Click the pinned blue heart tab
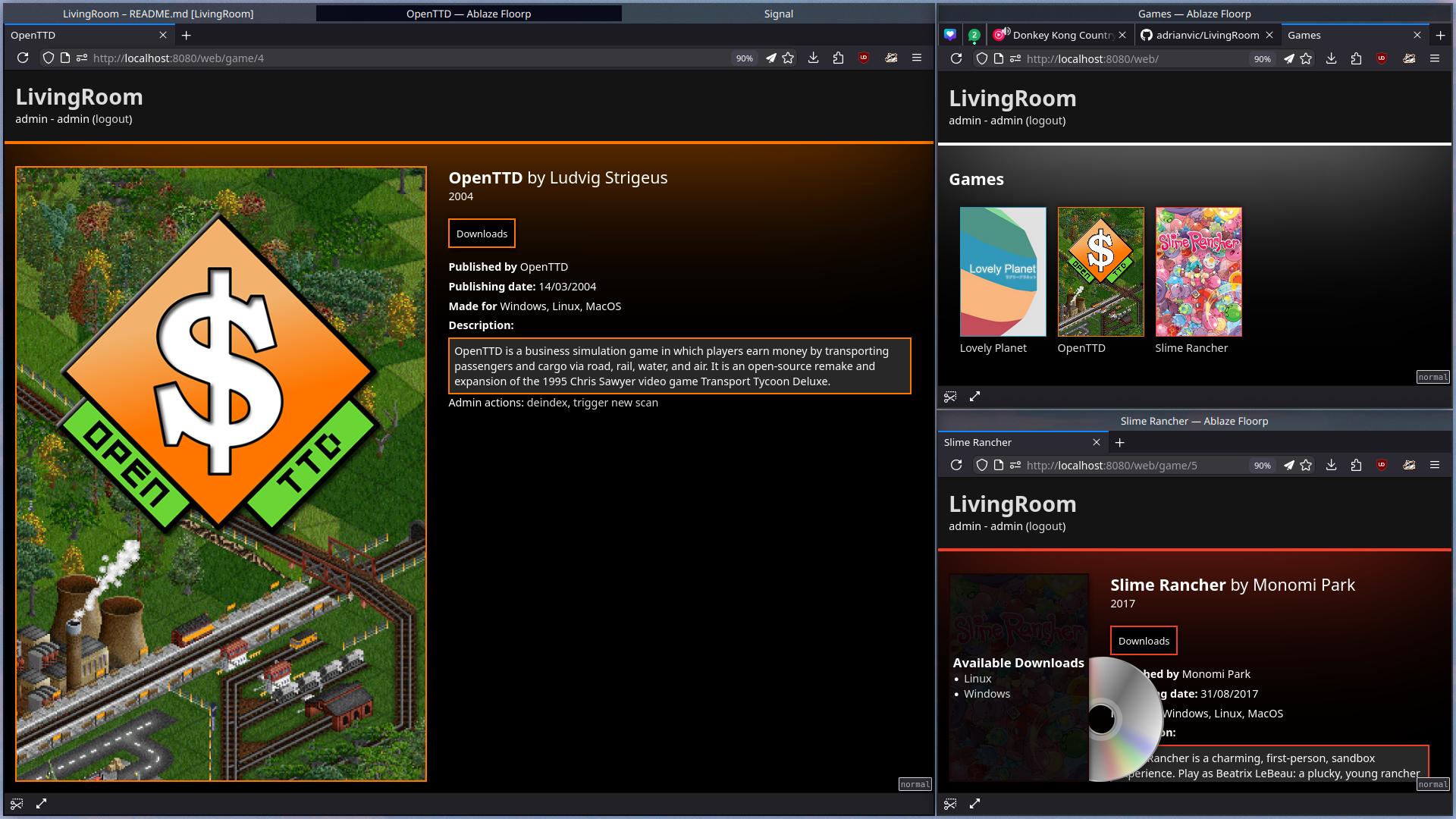1456x819 pixels. (x=950, y=35)
